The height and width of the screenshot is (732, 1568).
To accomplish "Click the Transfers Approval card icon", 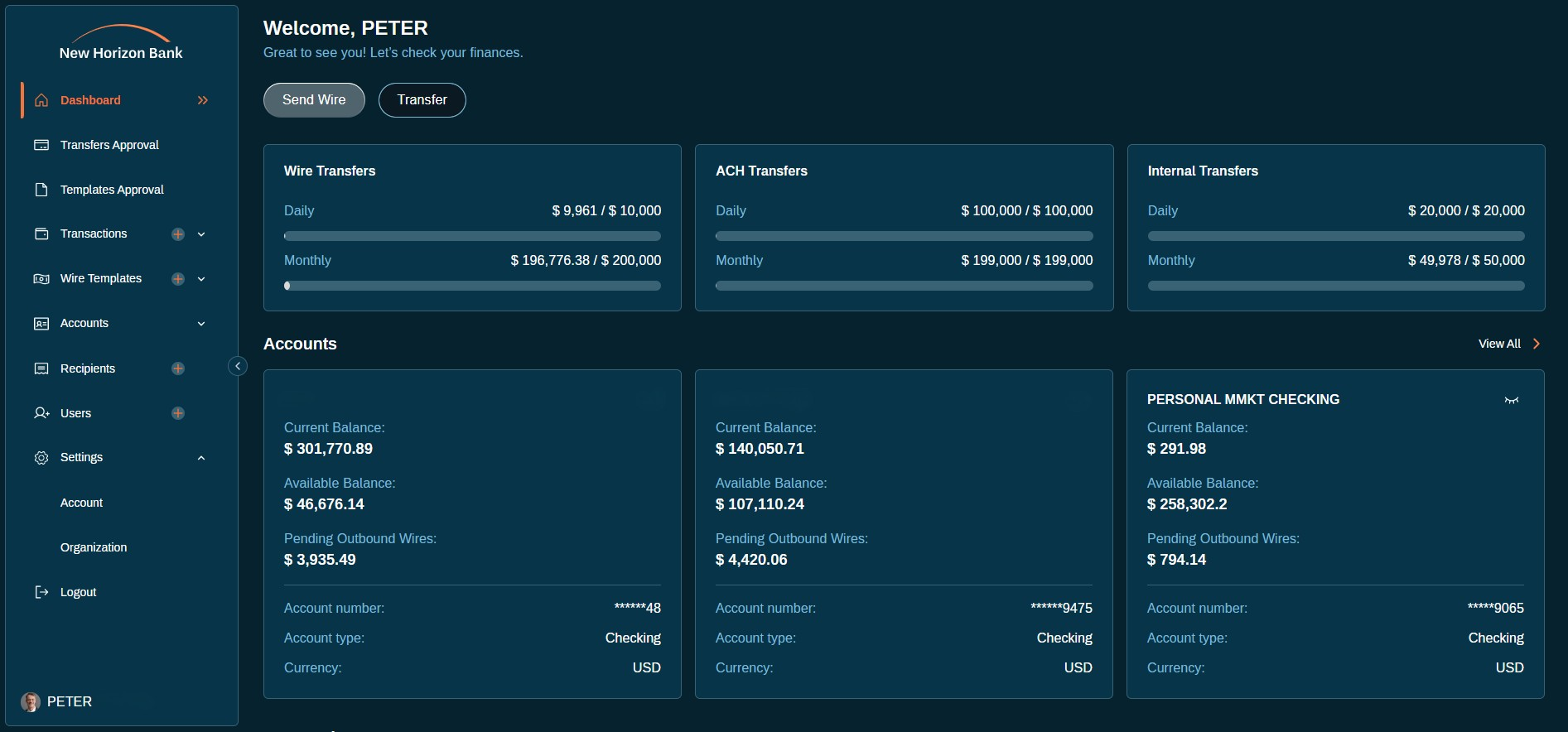I will (41, 145).
